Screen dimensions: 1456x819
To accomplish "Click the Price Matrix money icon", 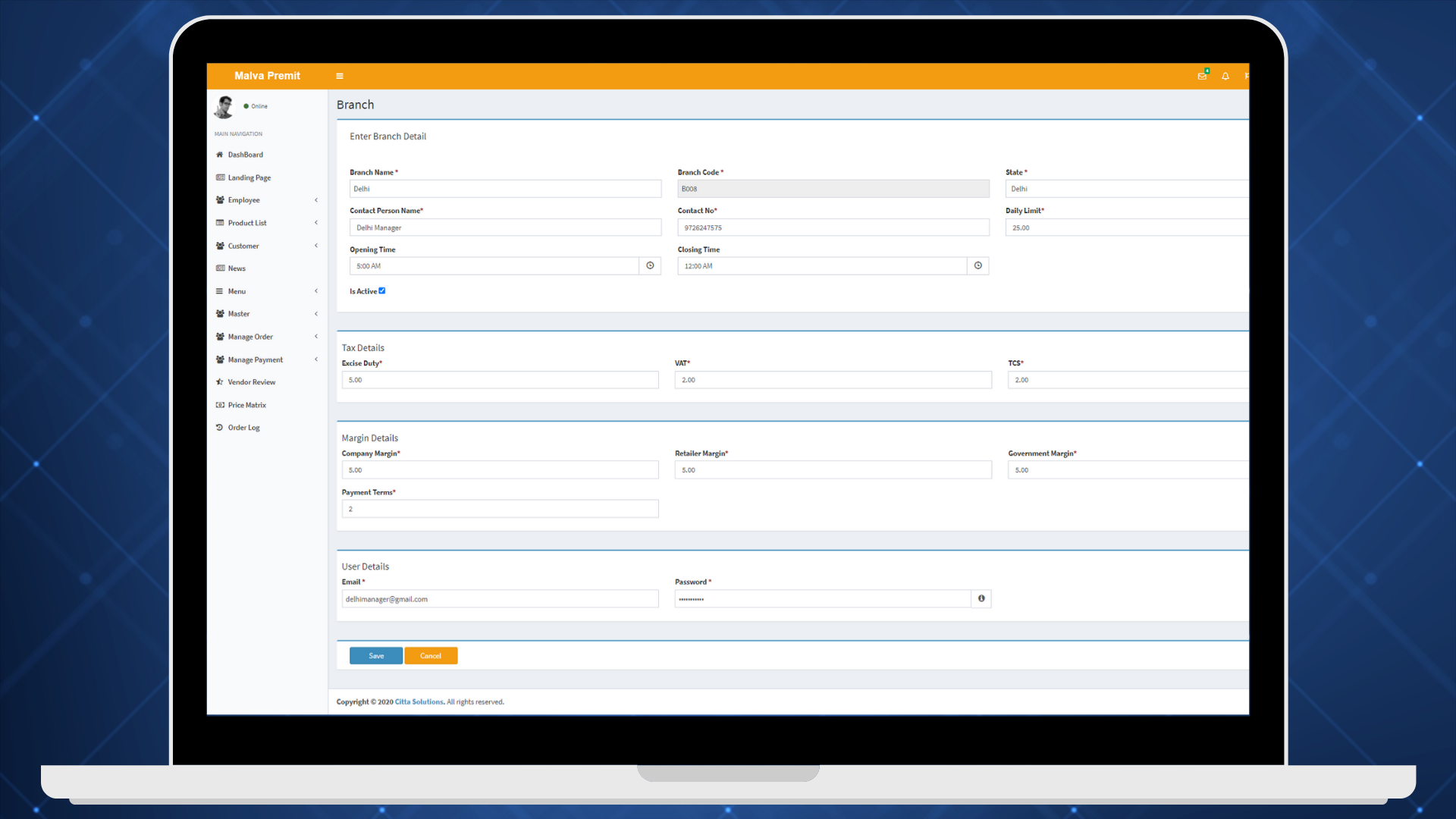I will tap(220, 405).
